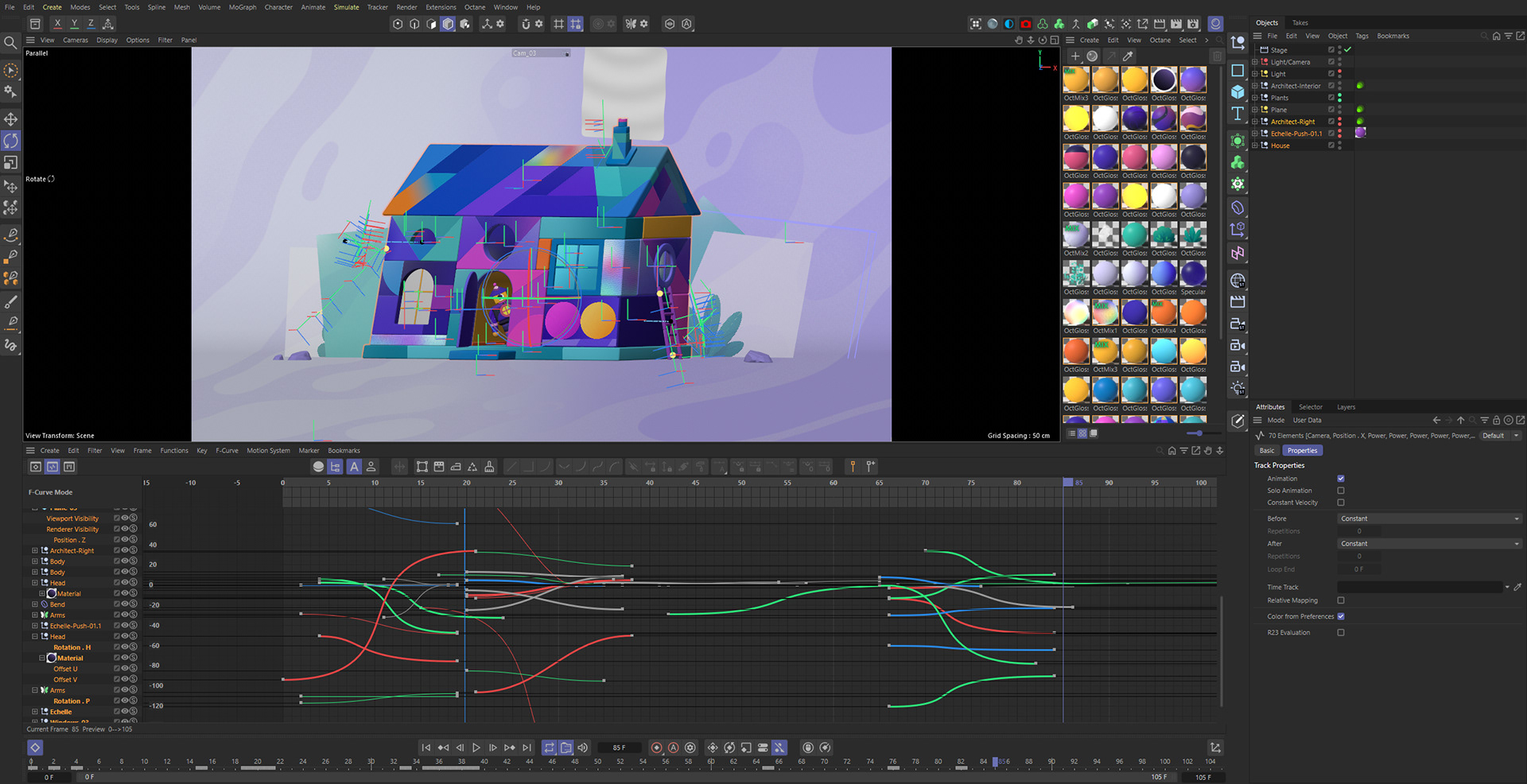This screenshot has width=1527, height=784.
Task: Click the keyframe diamond icon at bottom left
Action: tap(35, 747)
